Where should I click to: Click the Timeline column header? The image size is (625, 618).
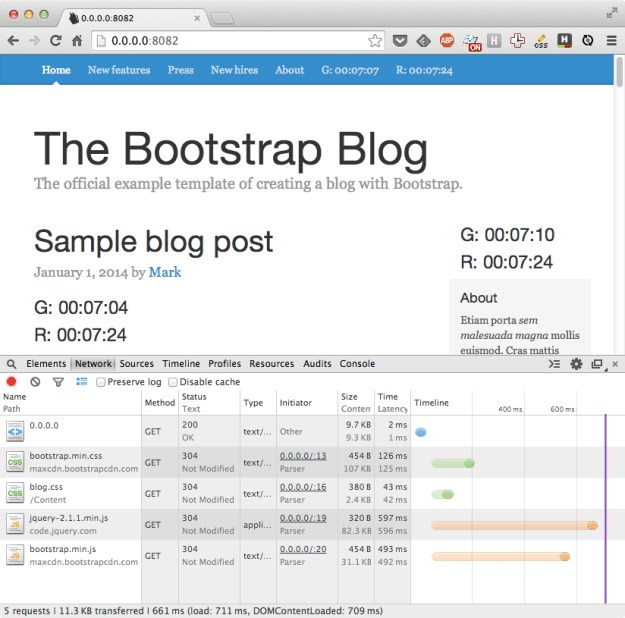click(x=433, y=403)
